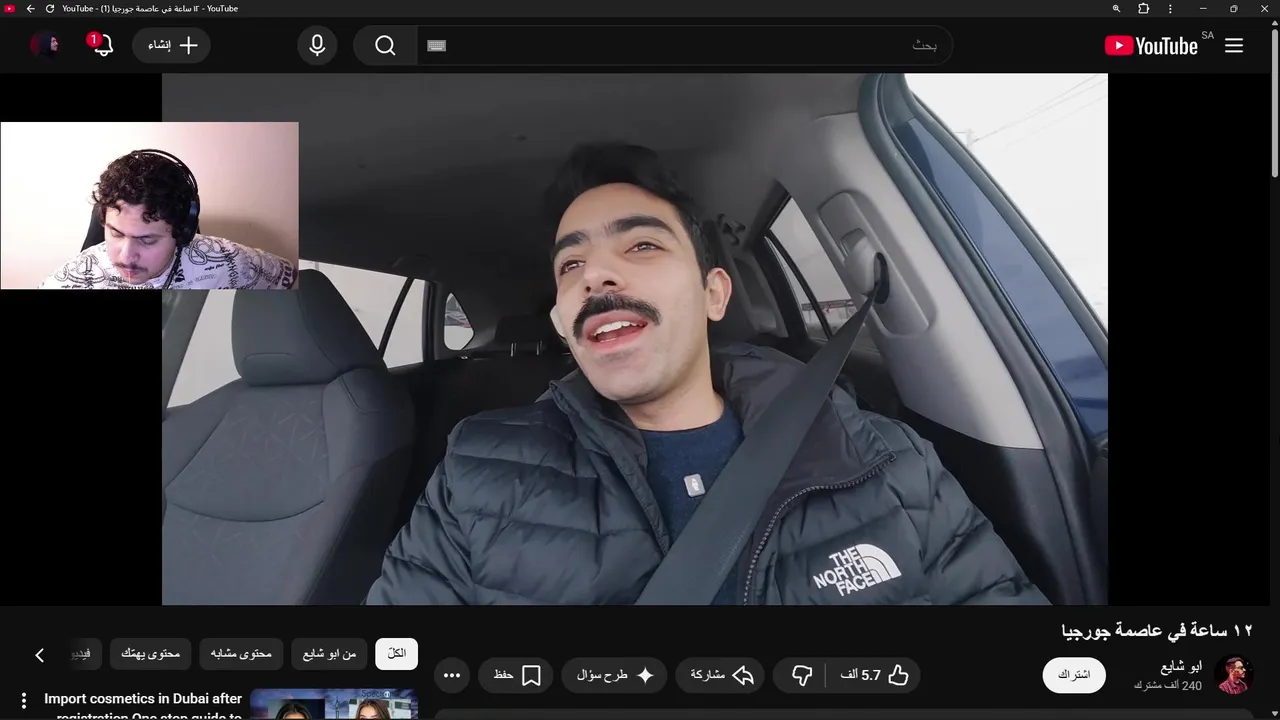Start voice search with microphone icon

[317, 46]
